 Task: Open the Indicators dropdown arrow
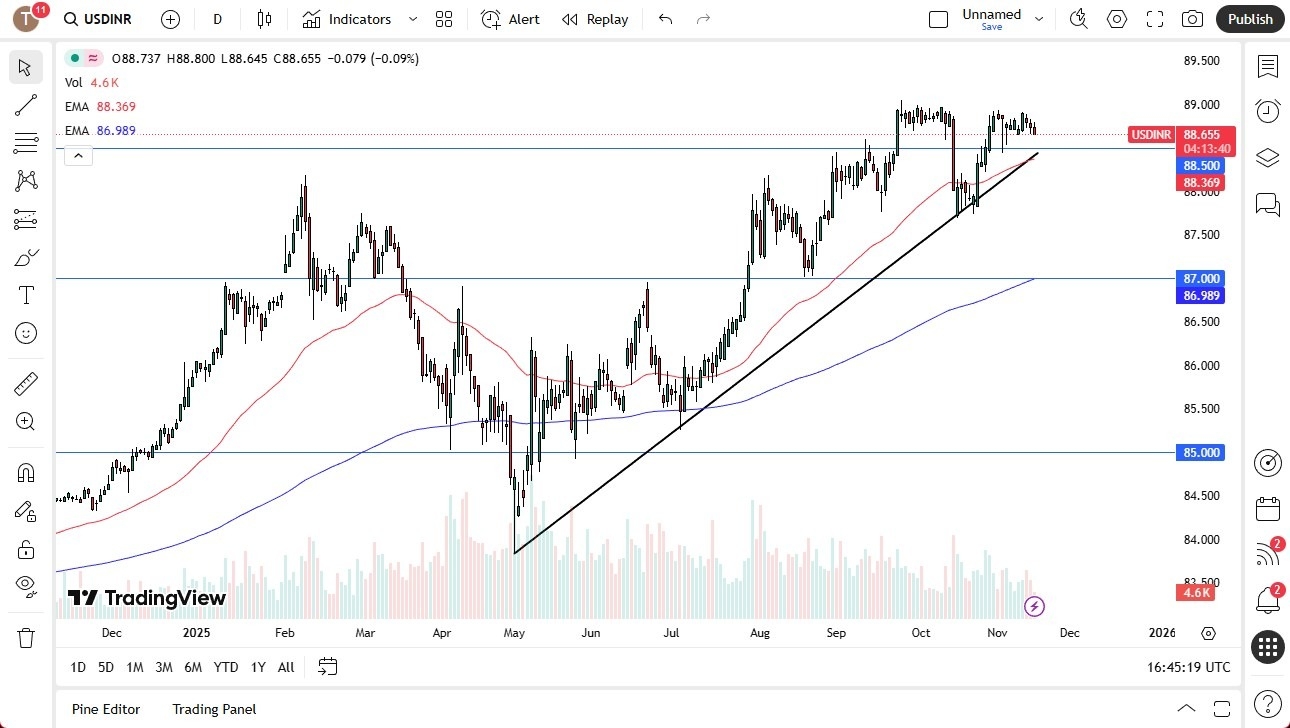coord(411,19)
